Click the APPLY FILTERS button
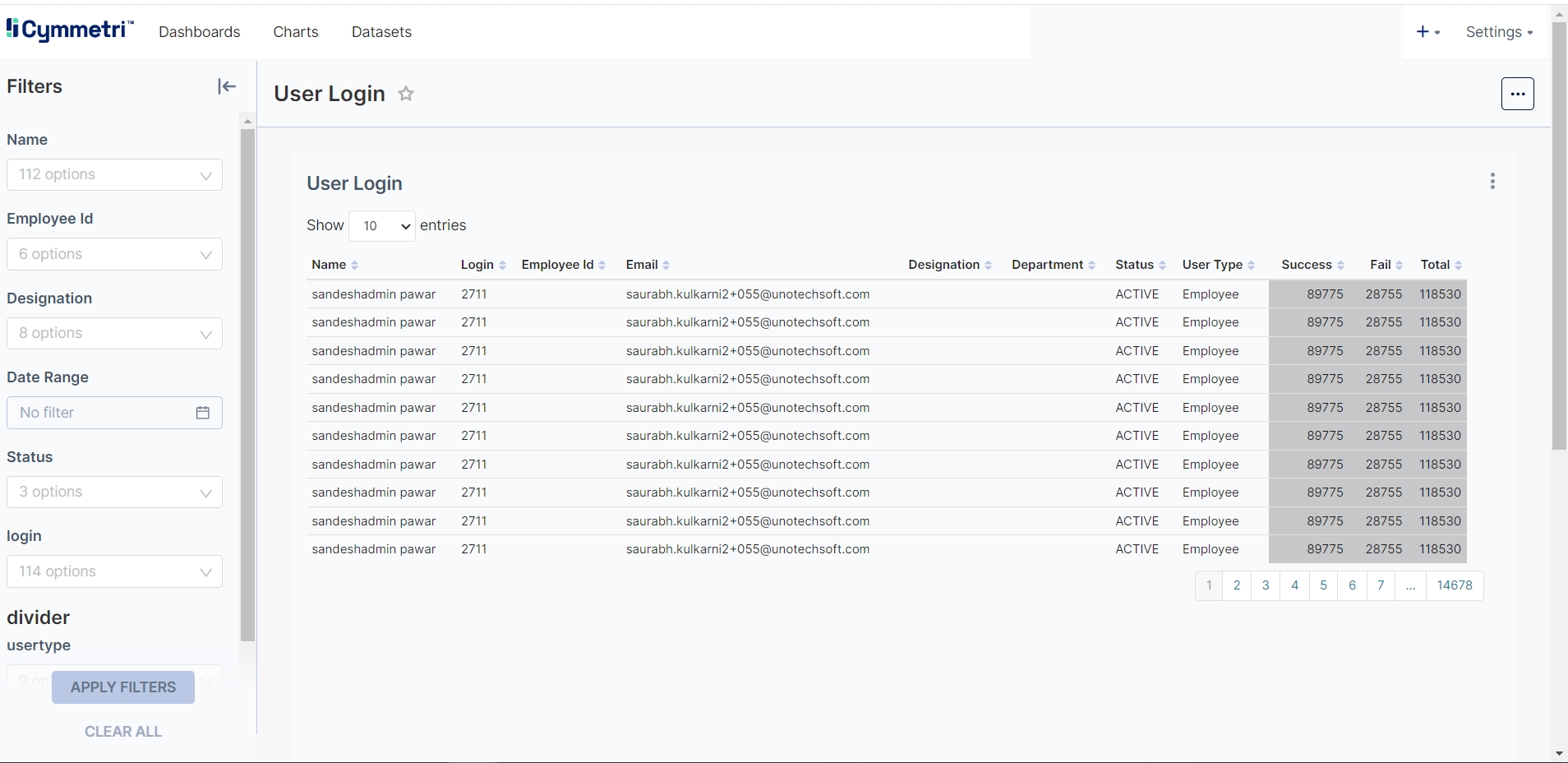This screenshot has height=763, width=1568. pyautogui.click(x=123, y=687)
